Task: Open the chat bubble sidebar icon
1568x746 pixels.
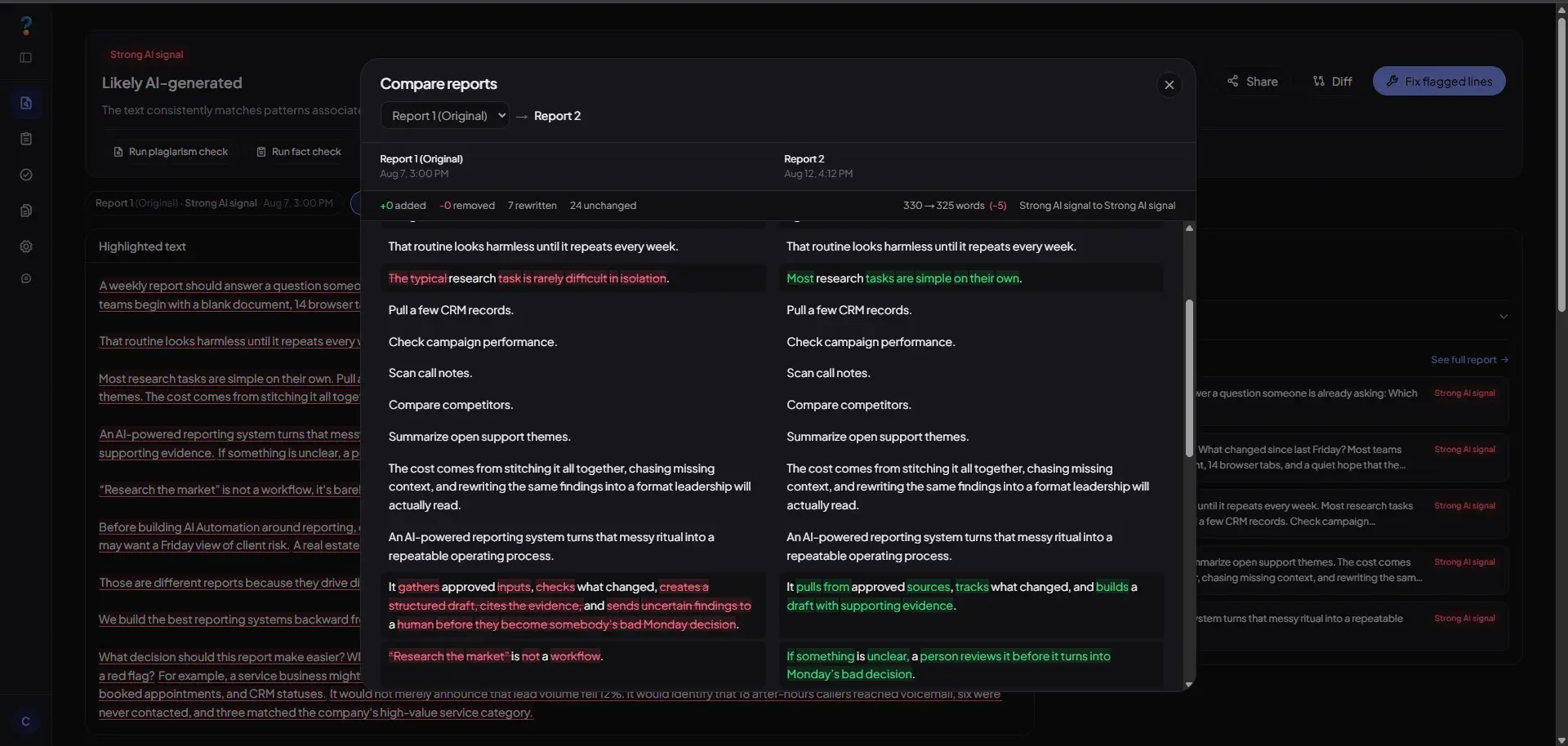Action: point(26,279)
